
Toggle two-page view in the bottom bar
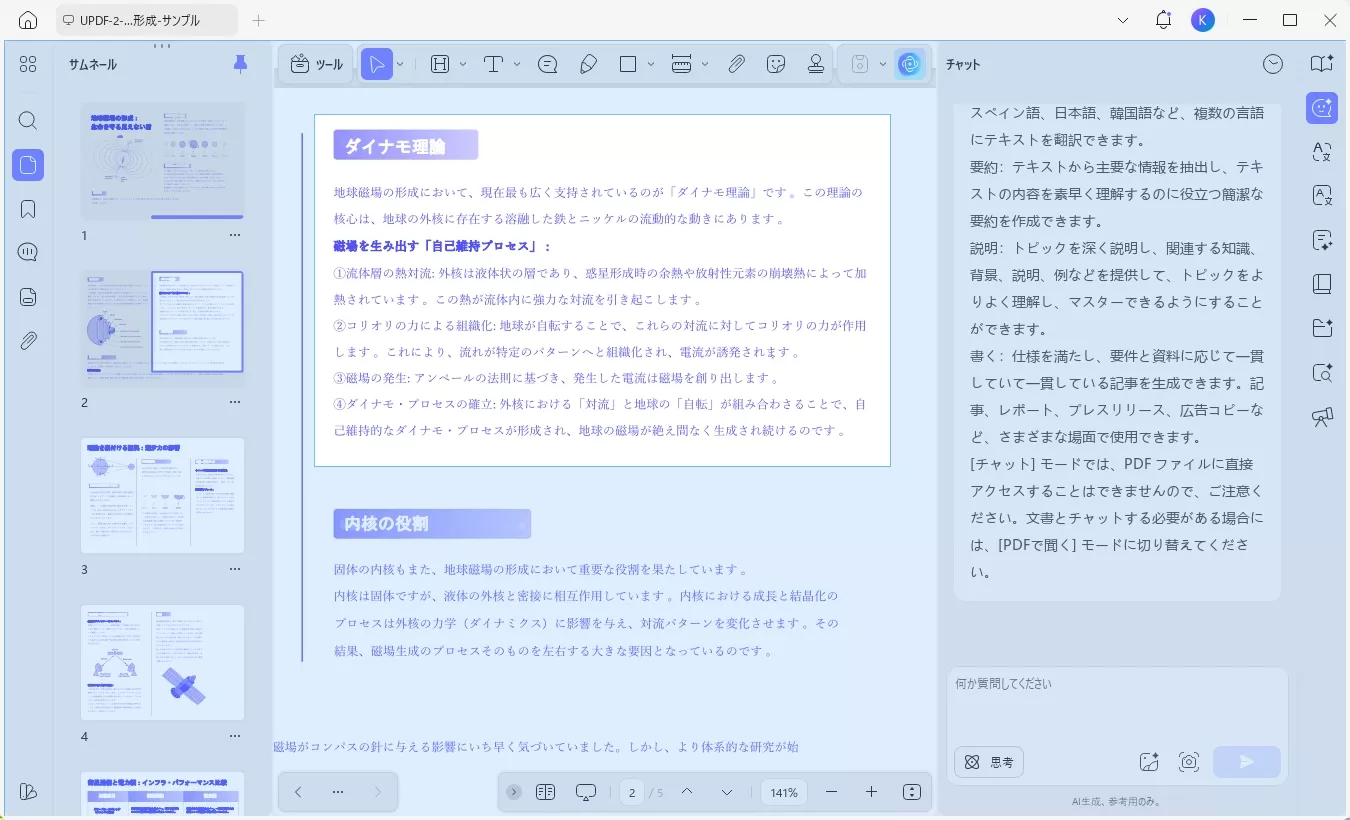pyautogui.click(x=546, y=791)
